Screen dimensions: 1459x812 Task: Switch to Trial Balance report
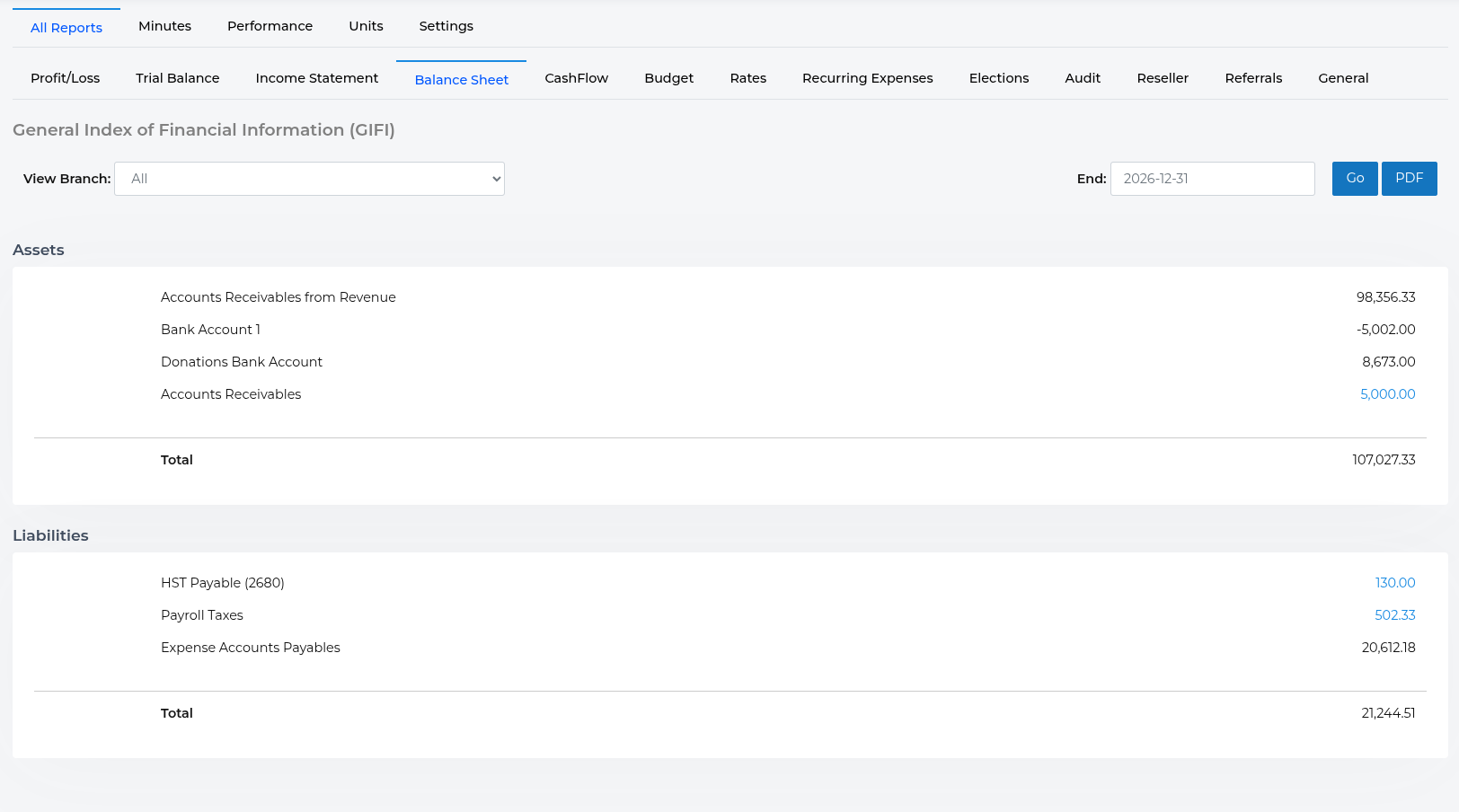coord(177,78)
